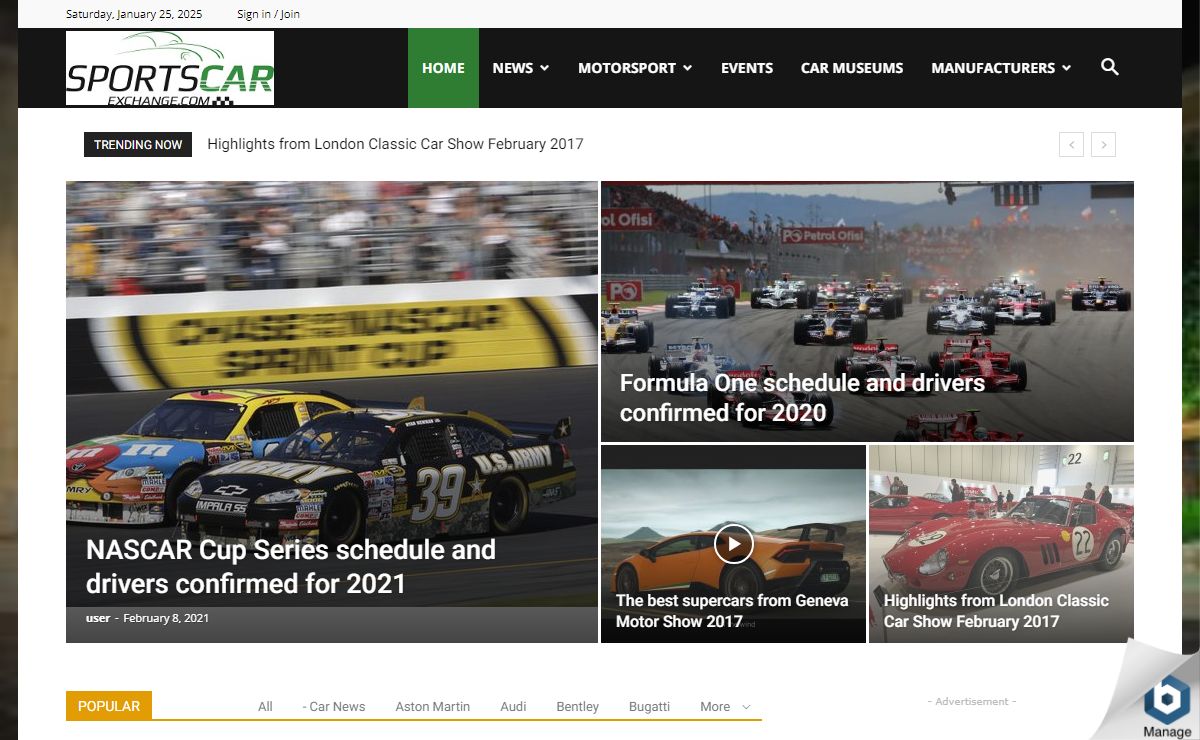The height and width of the screenshot is (740, 1200).
Task: Select the Bentley filter tab
Action: (578, 706)
